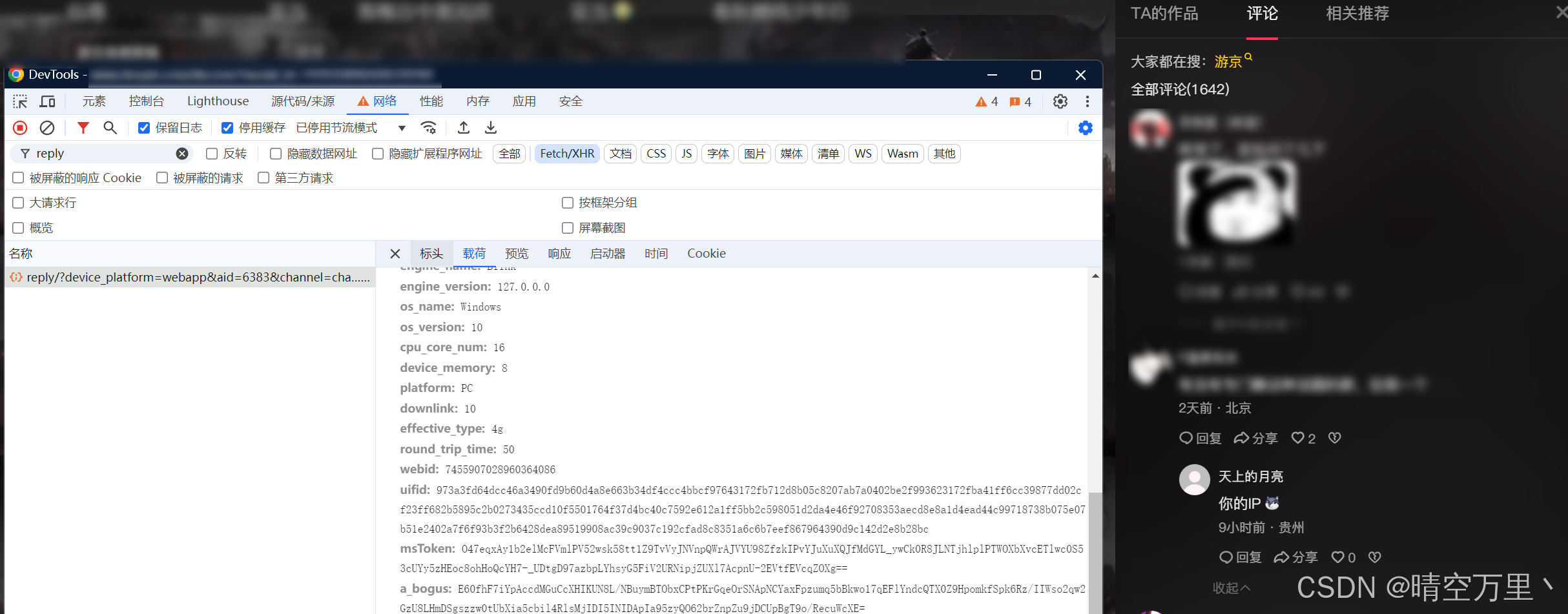Viewport: 1568px width, 614px height.
Task: View warnings via yellow warning badge
Action: point(986,101)
